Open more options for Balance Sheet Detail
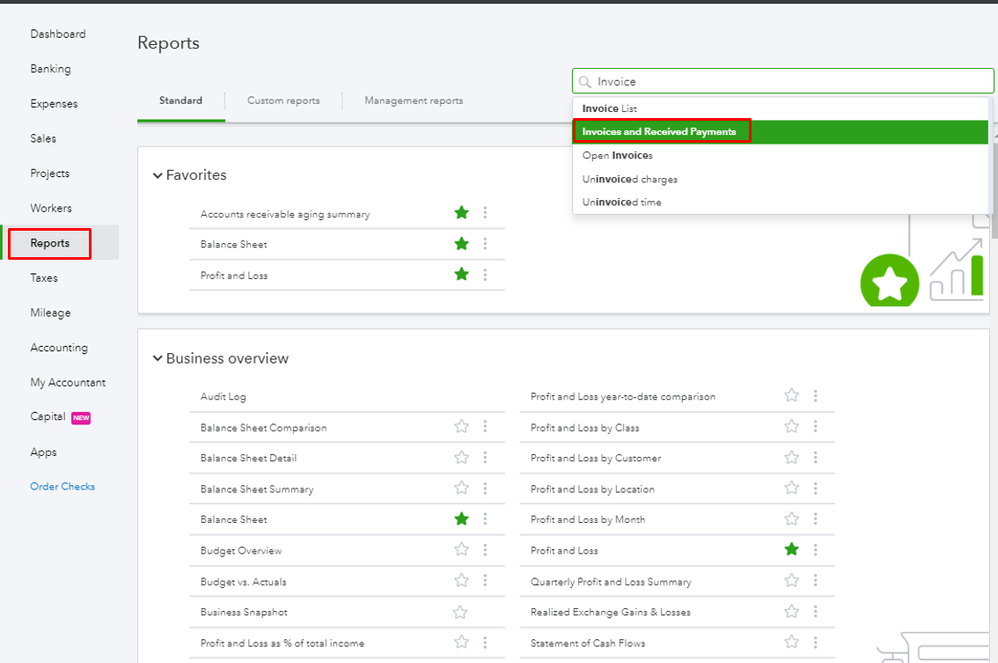Image resolution: width=998 pixels, height=663 pixels. pyautogui.click(x=485, y=458)
